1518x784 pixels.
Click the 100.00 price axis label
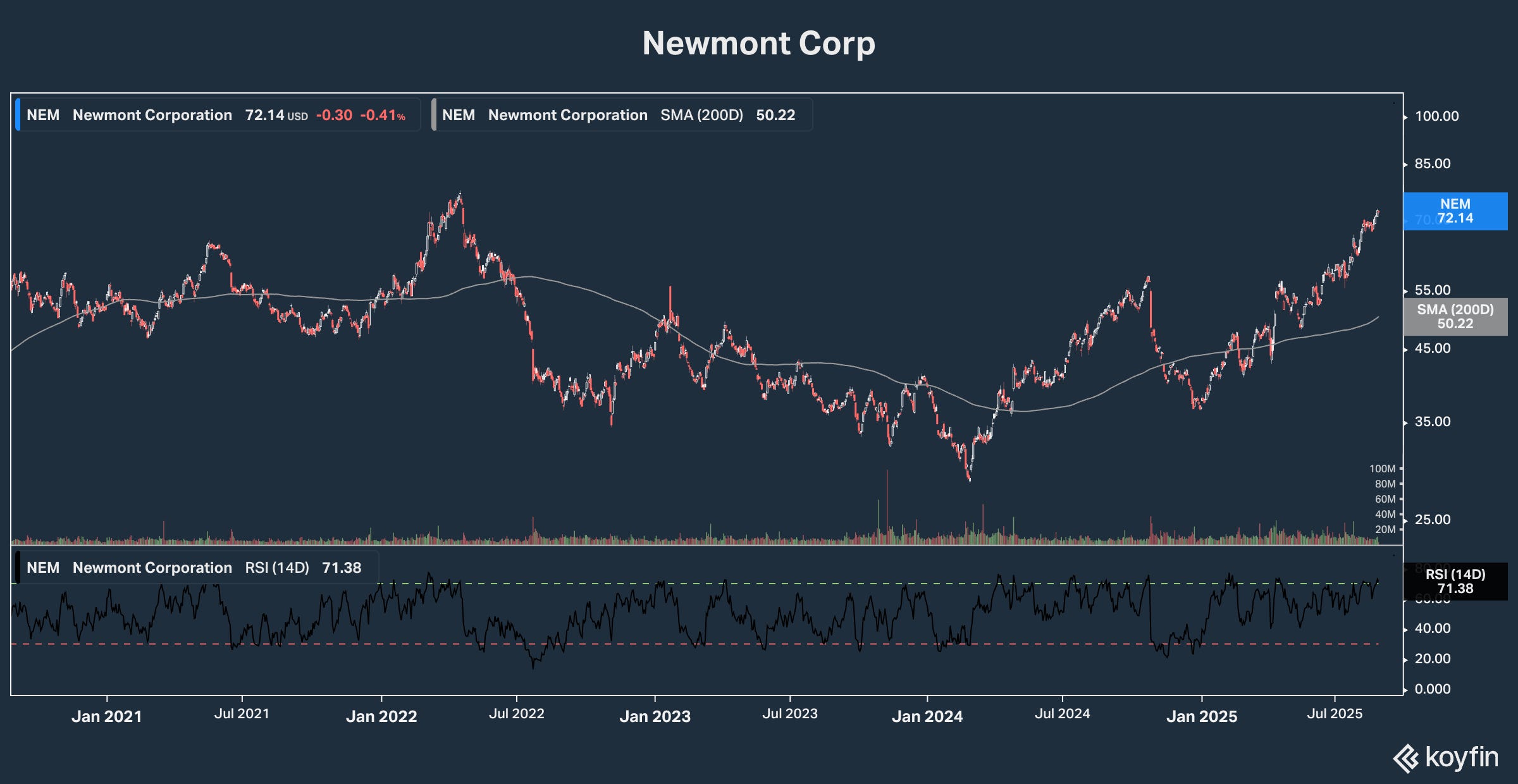[x=1436, y=116]
